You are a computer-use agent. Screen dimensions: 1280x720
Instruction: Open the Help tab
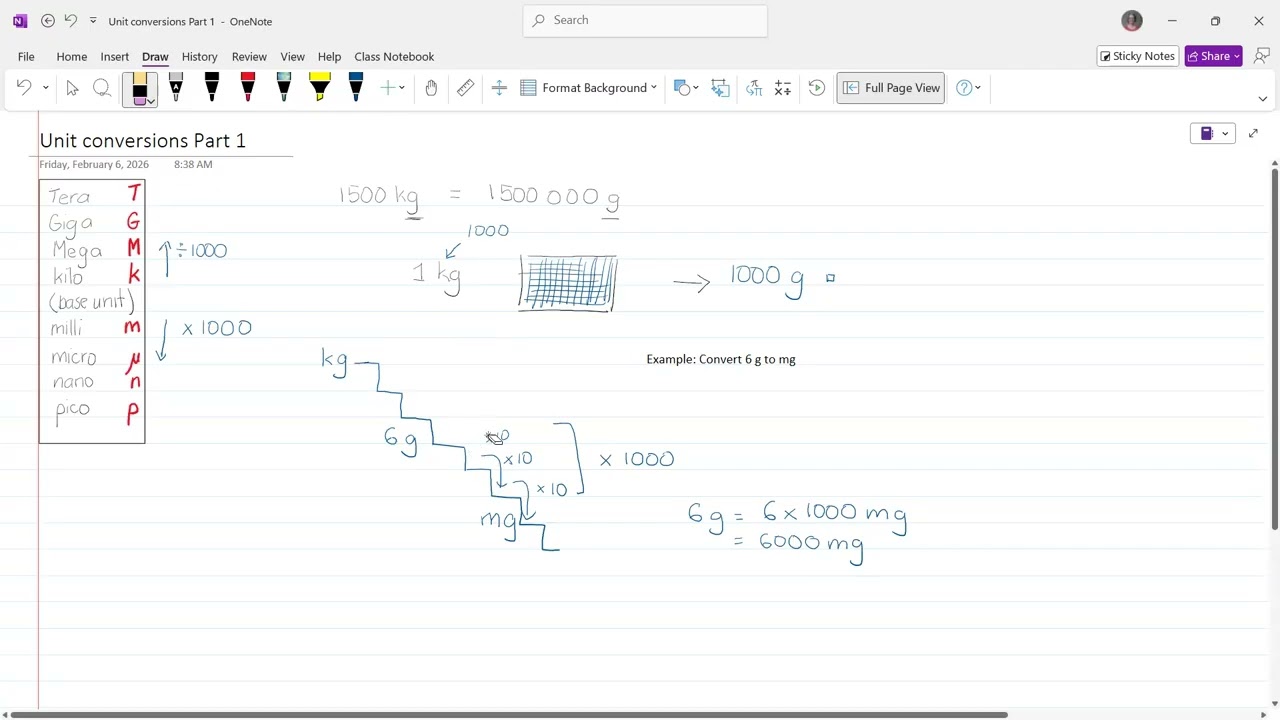pyautogui.click(x=329, y=57)
